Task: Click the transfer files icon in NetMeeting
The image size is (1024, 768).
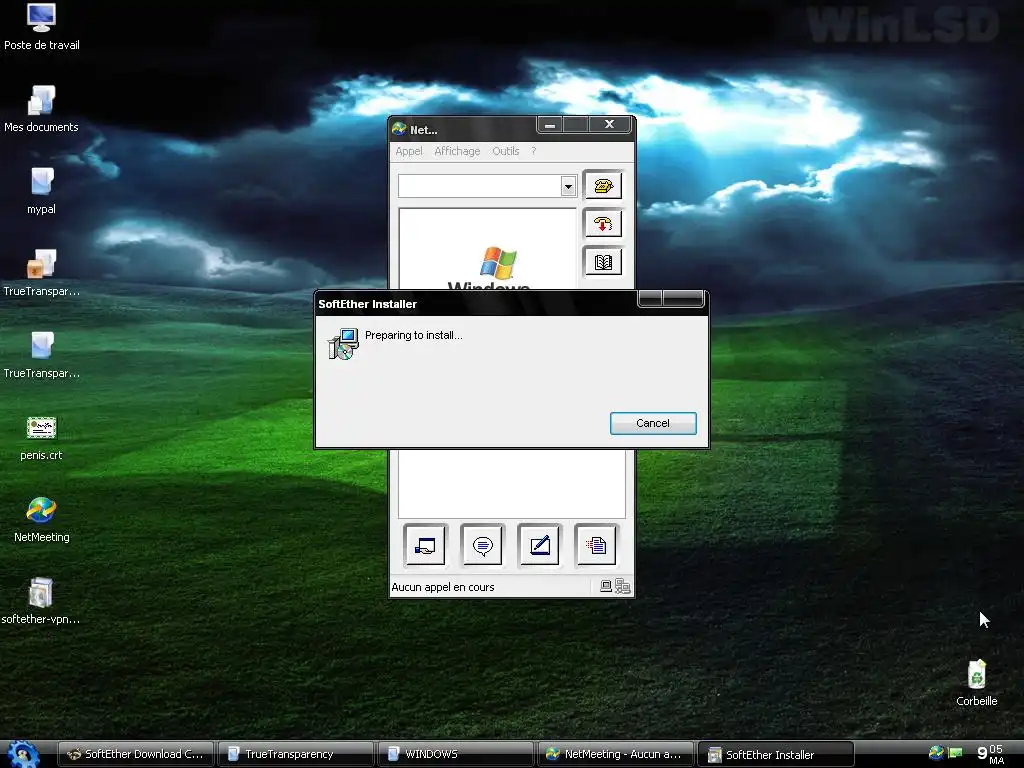Action: coord(596,545)
